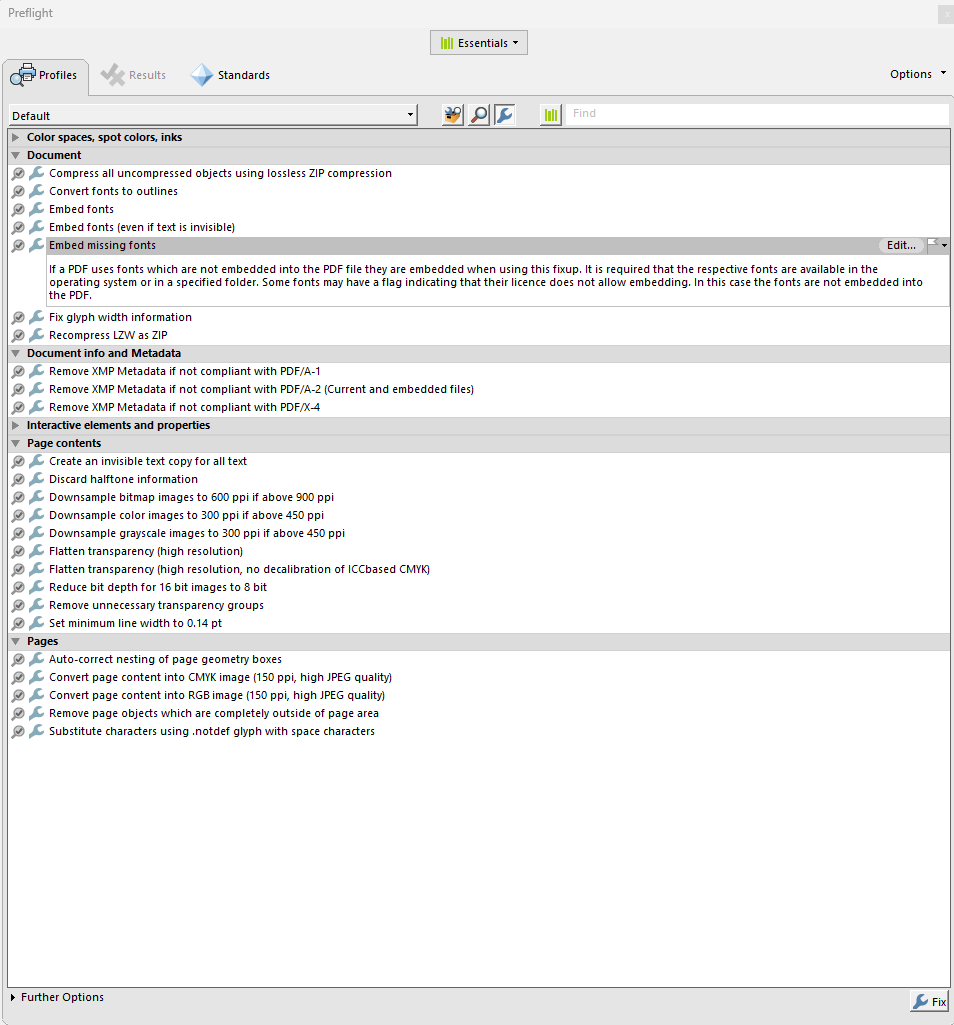The height and width of the screenshot is (1025, 954).
Task: Open the Essentials library dropdown
Action: pos(479,43)
